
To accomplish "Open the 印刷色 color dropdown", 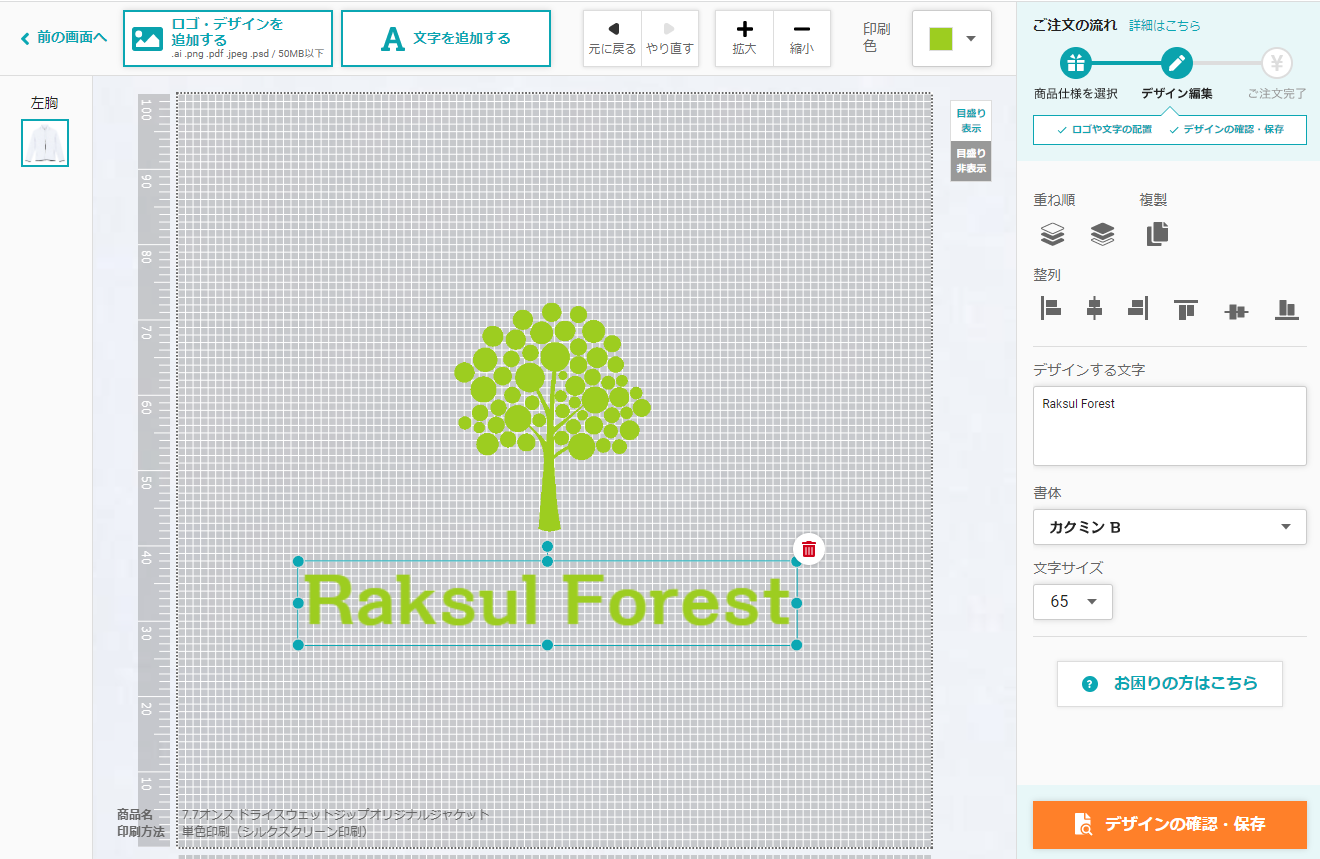I will [952, 38].
